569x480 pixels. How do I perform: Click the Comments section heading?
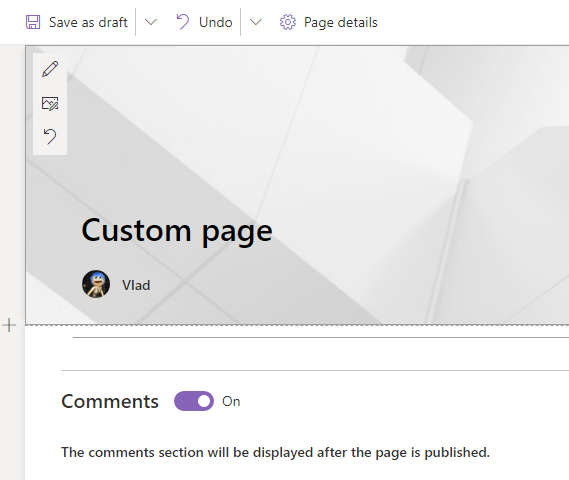coord(110,401)
